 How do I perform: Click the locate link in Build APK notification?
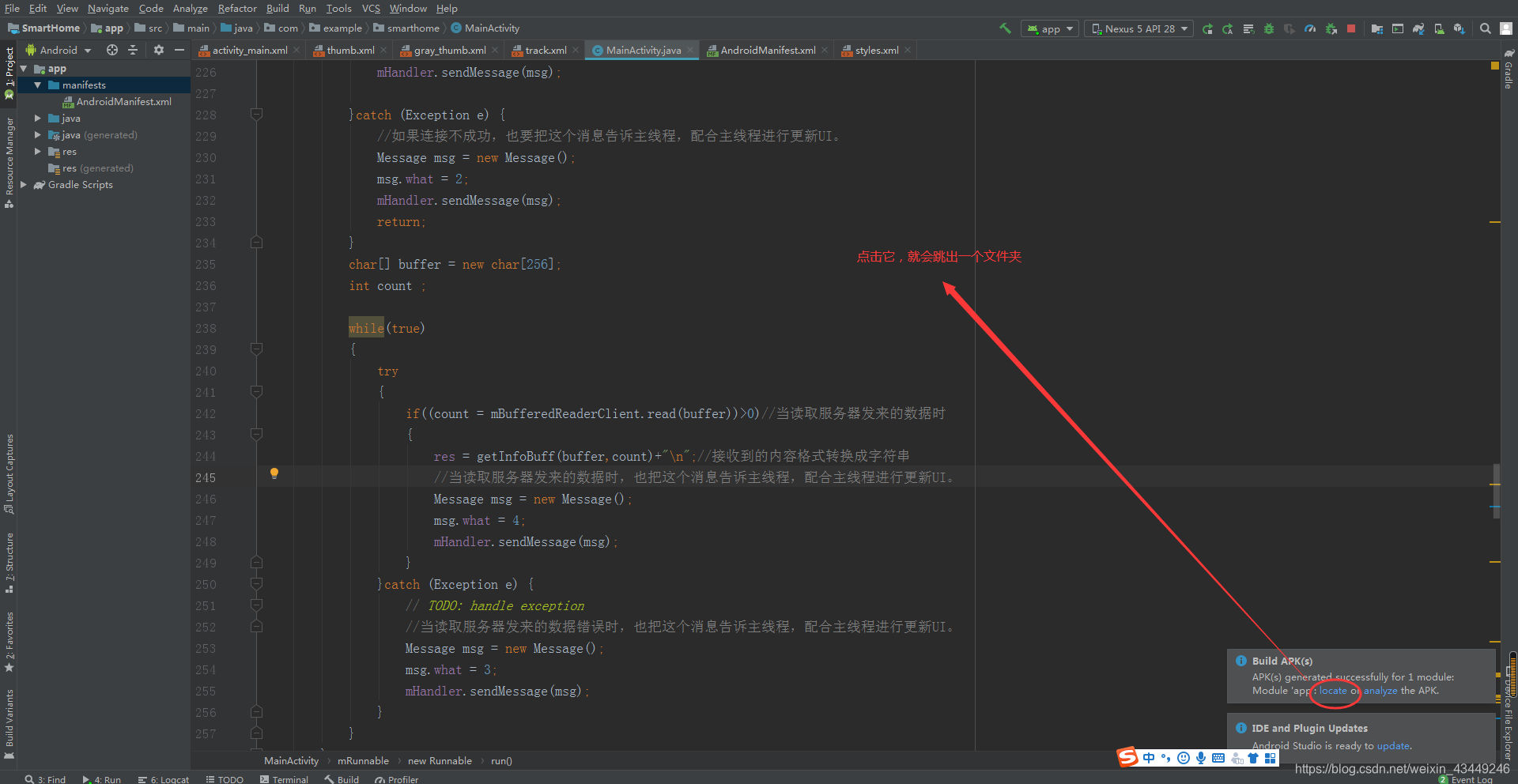(1332, 691)
